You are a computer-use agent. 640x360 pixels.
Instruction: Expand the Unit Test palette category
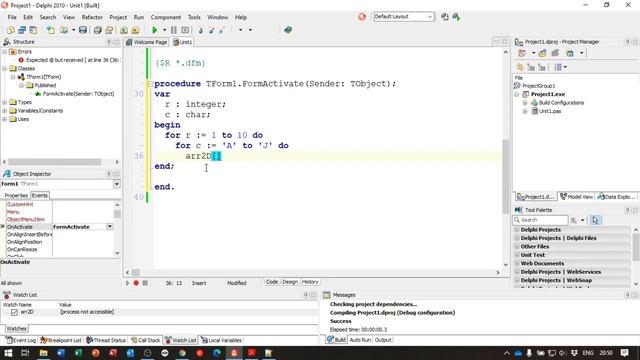[517, 255]
